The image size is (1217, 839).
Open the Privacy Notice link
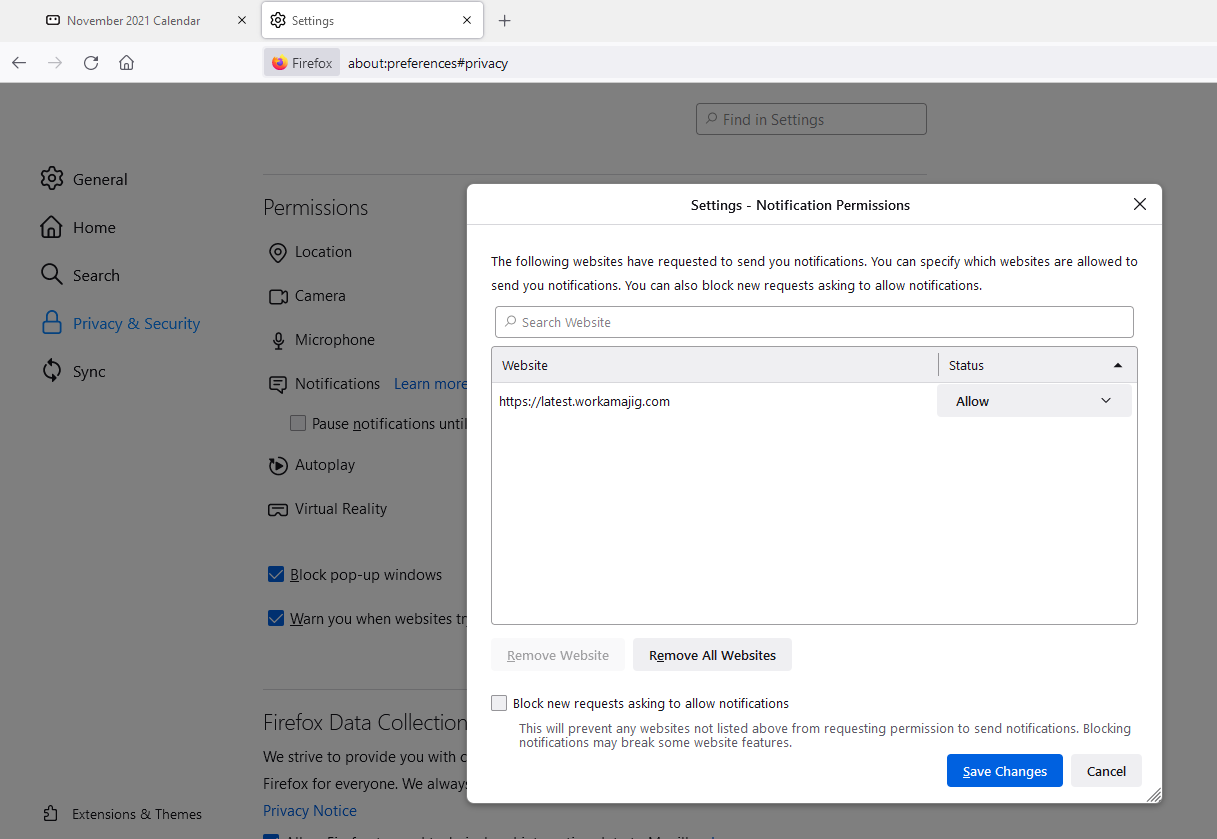pyautogui.click(x=310, y=810)
